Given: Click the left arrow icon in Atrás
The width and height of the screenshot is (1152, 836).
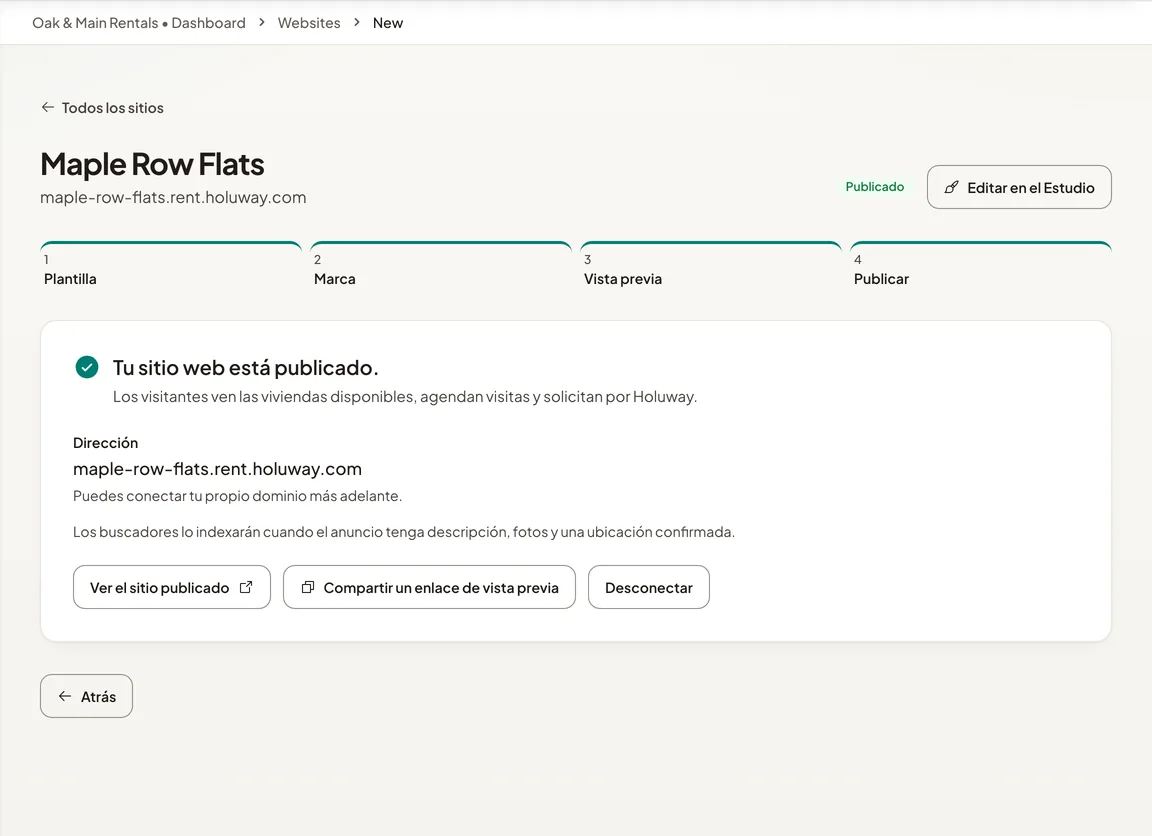Looking at the screenshot, I should (x=65, y=696).
